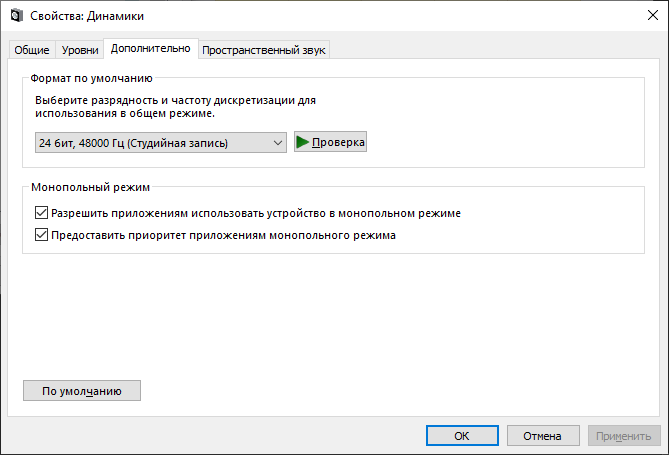Click the Отмена button
This screenshot has width=669, height=455.
(x=543, y=436)
